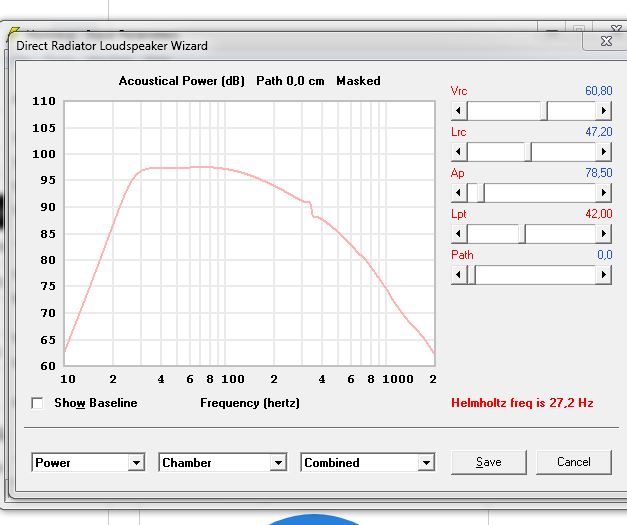Decrease Path with the left slider arrow
The width and height of the screenshot is (627, 525).
click(x=459, y=275)
